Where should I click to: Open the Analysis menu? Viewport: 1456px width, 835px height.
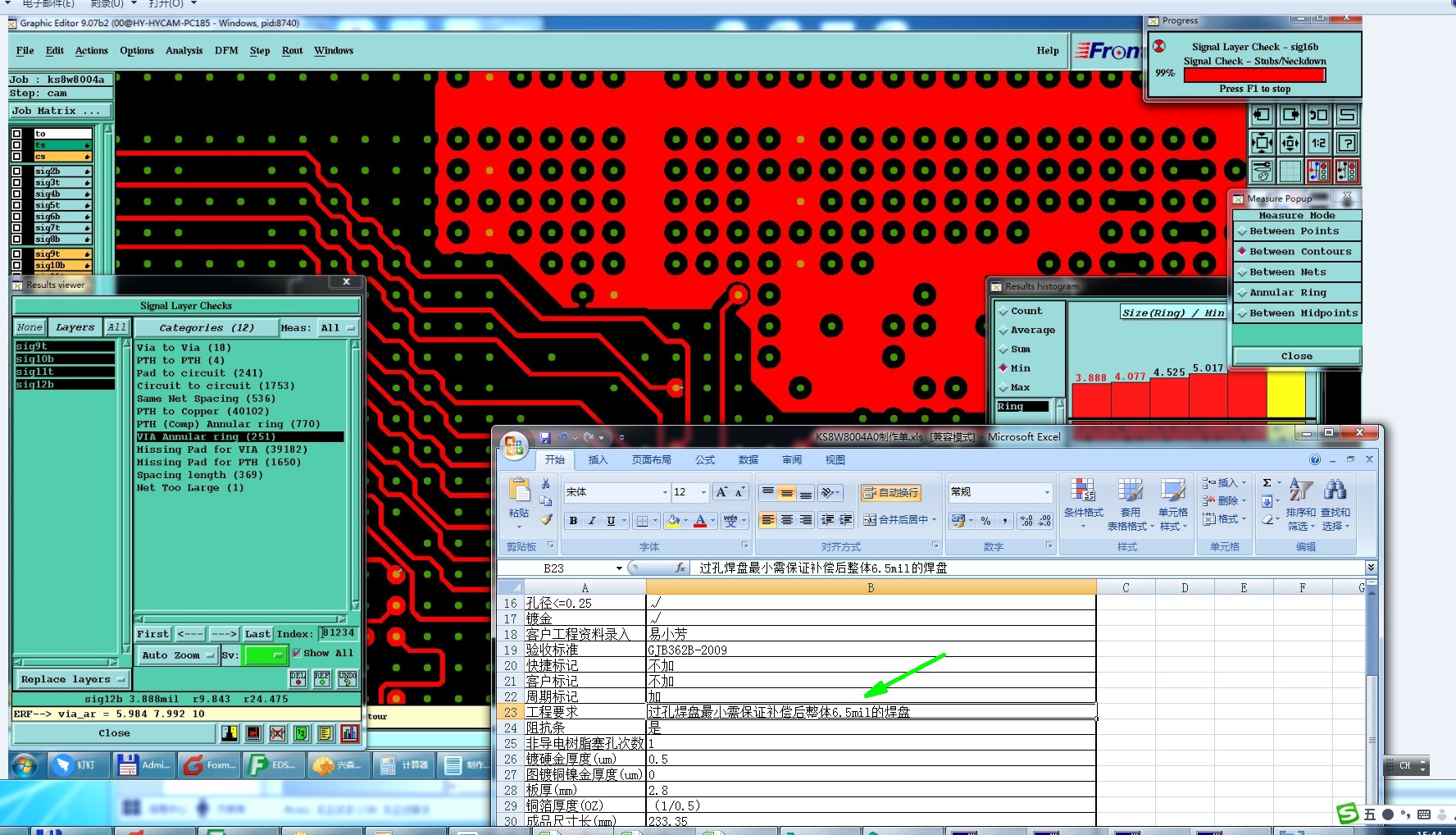(x=184, y=51)
